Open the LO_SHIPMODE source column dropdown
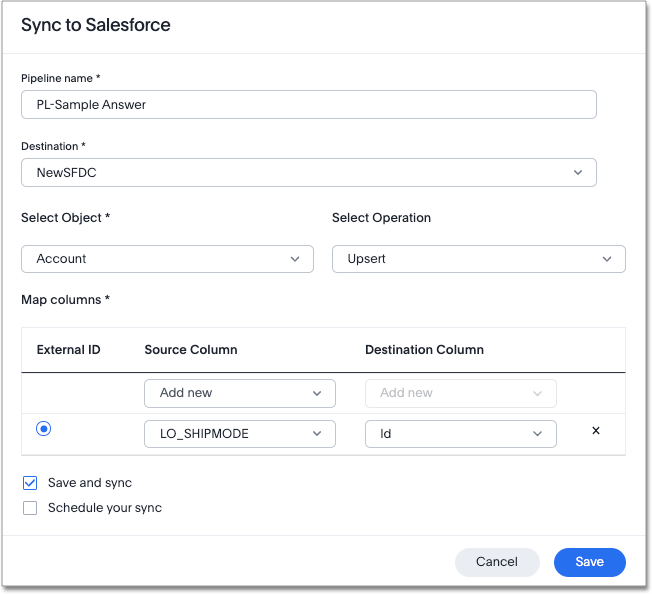This screenshot has height=594, width=652. (x=239, y=434)
